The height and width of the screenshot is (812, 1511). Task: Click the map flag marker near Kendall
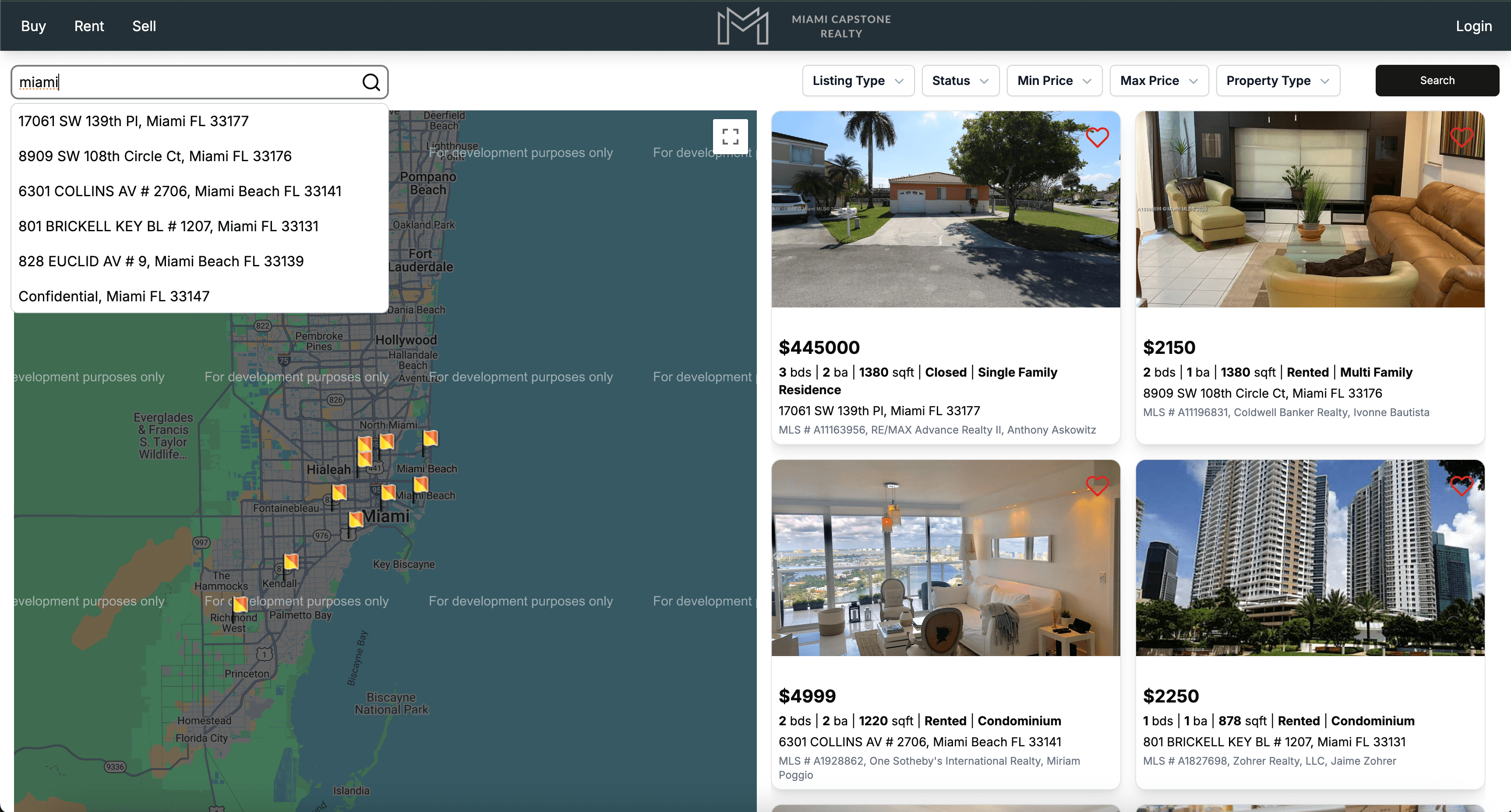click(x=290, y=562)
